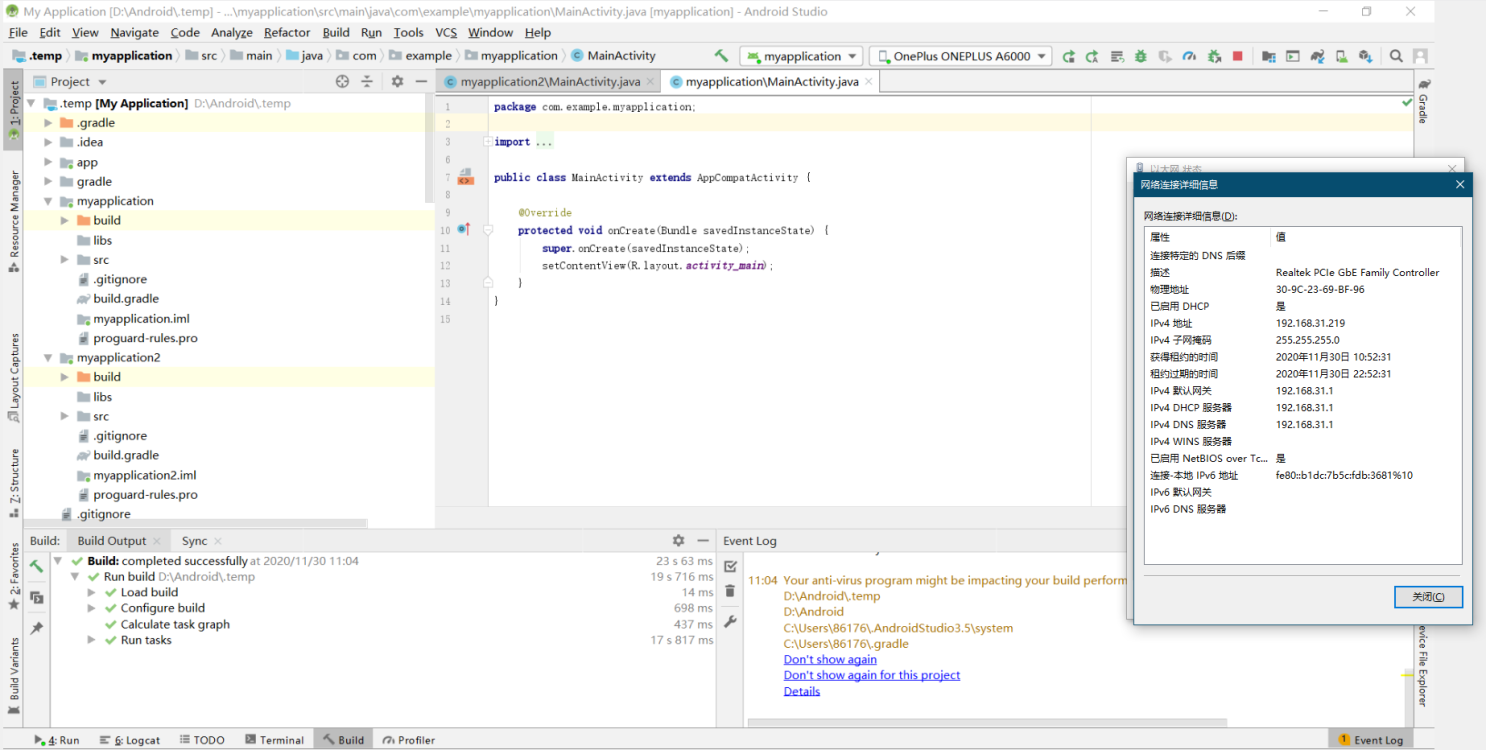Click the Profile app gauge icon
Viewport: 1486px width, 750px height.
(1189, 56)
